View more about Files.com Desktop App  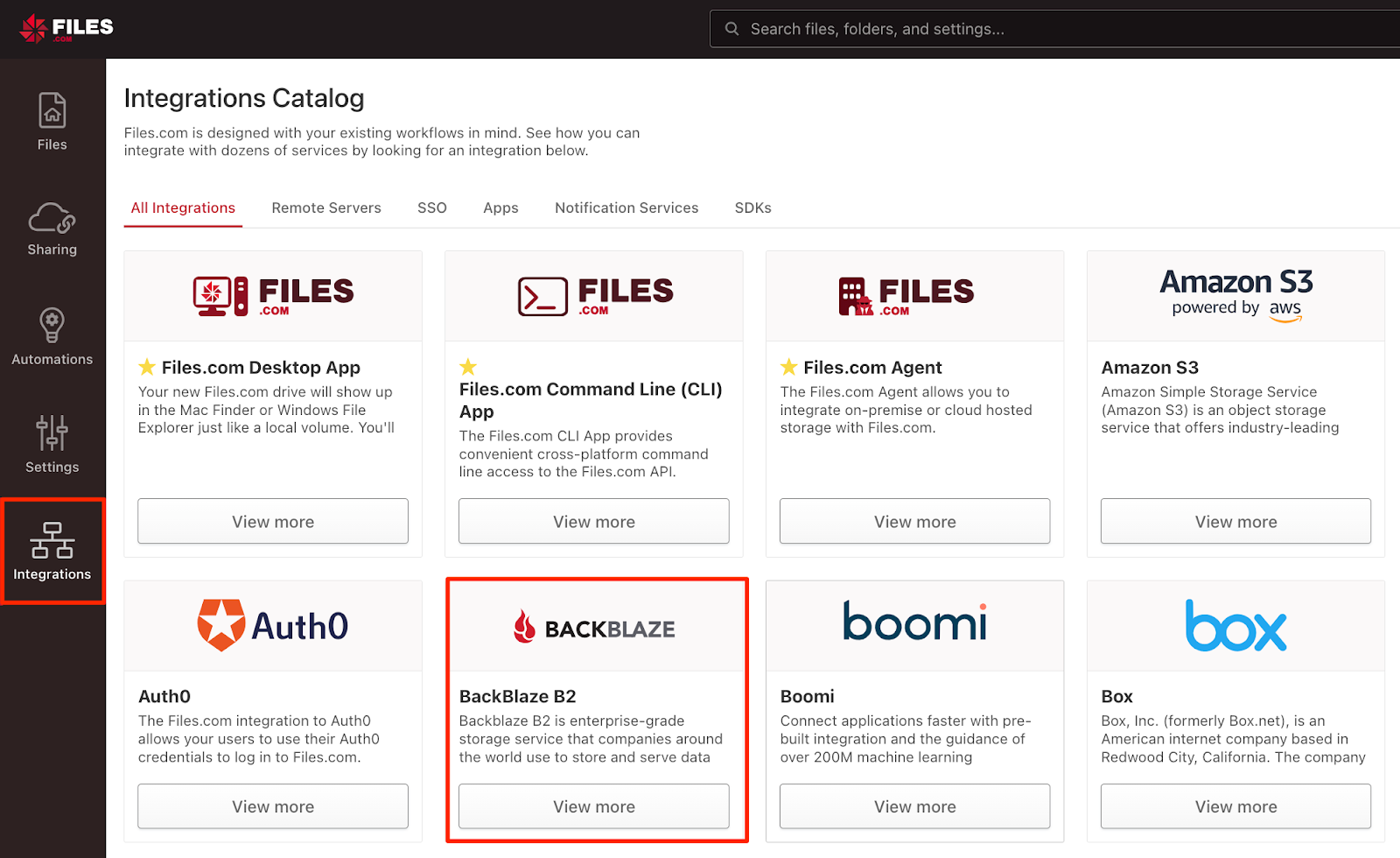pyautogui.click(x=273, y=521)
